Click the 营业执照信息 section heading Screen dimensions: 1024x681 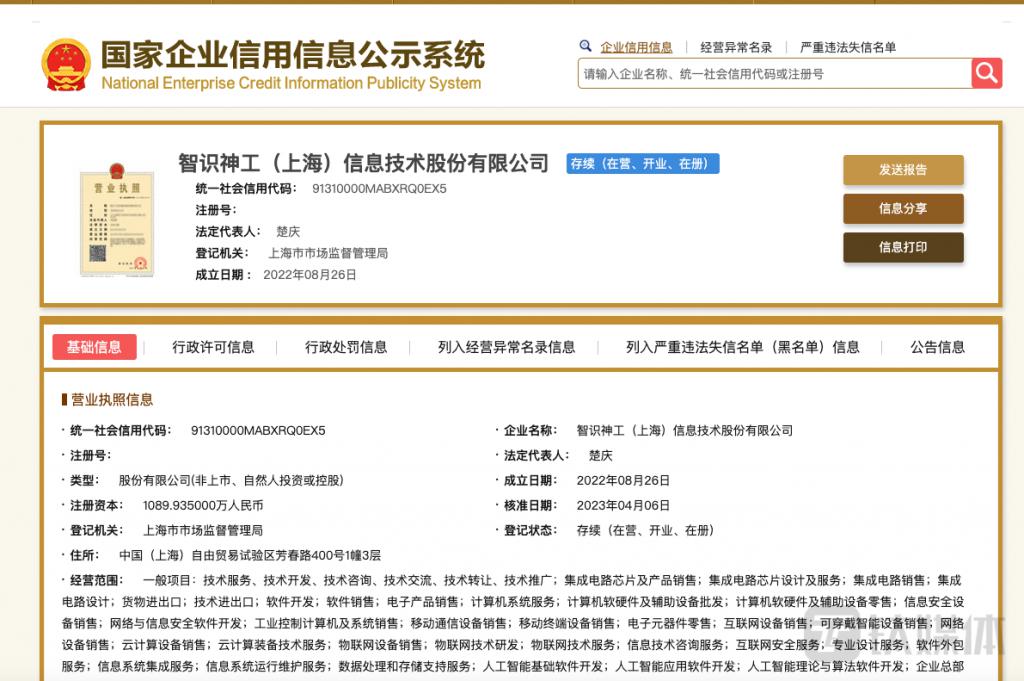point(111,400)
